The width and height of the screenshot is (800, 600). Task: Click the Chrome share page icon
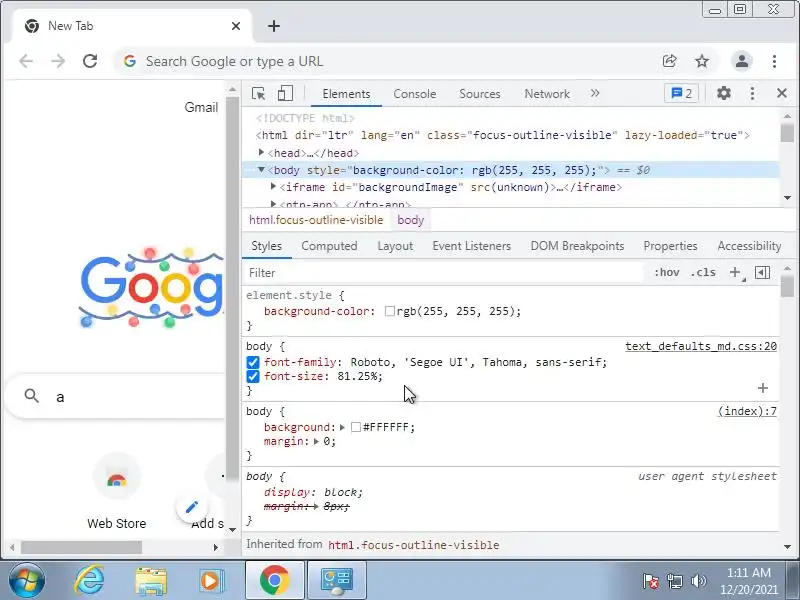(669, 61)
